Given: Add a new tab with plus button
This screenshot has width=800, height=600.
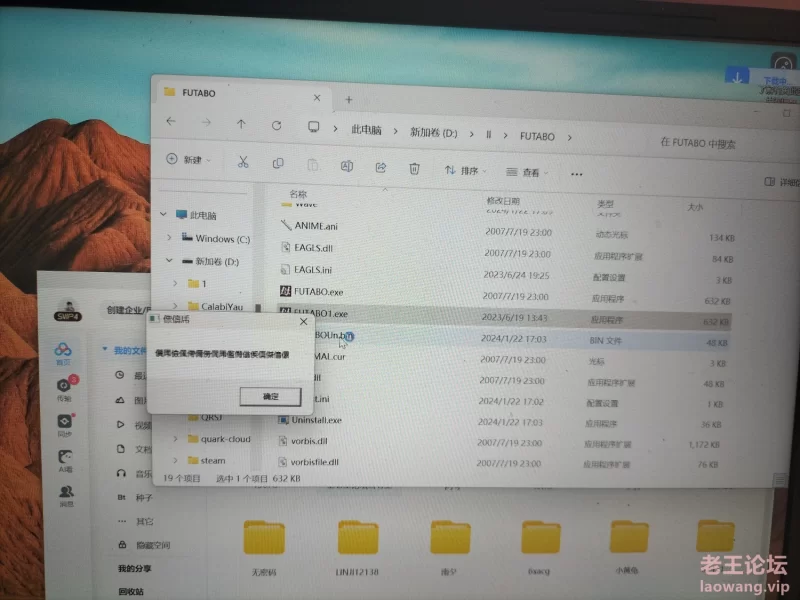Looking at the screenshot, I should pos(349,99).
